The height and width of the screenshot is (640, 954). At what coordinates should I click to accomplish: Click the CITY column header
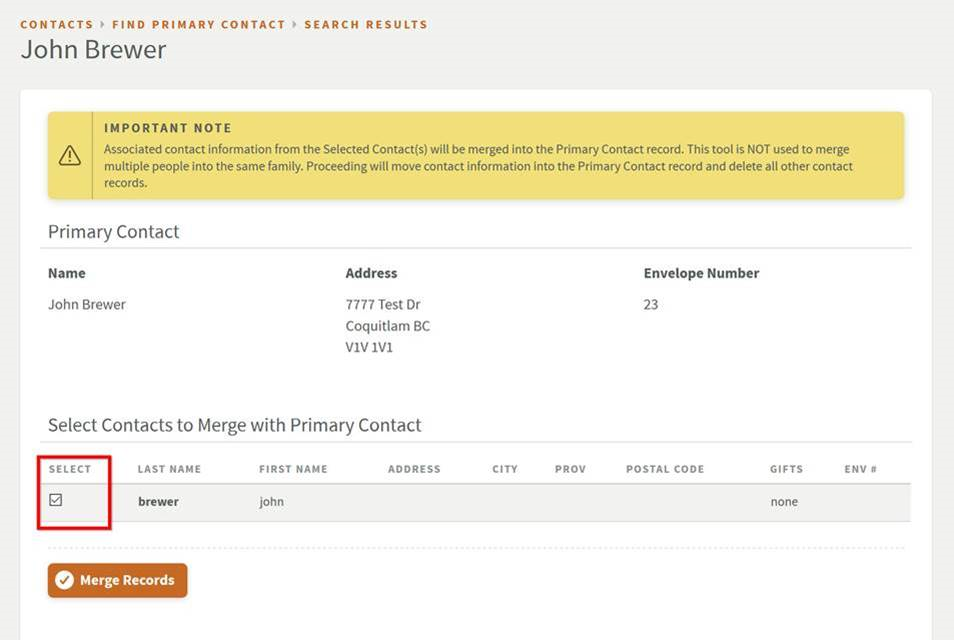[x=505, y=468]
